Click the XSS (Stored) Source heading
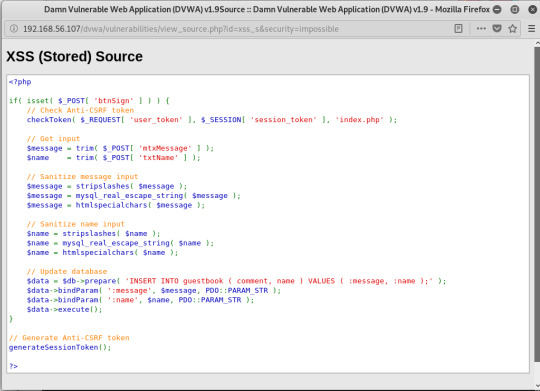Viewport: 540px width, 391px height. pyautogui.click(x=74, y=56)
